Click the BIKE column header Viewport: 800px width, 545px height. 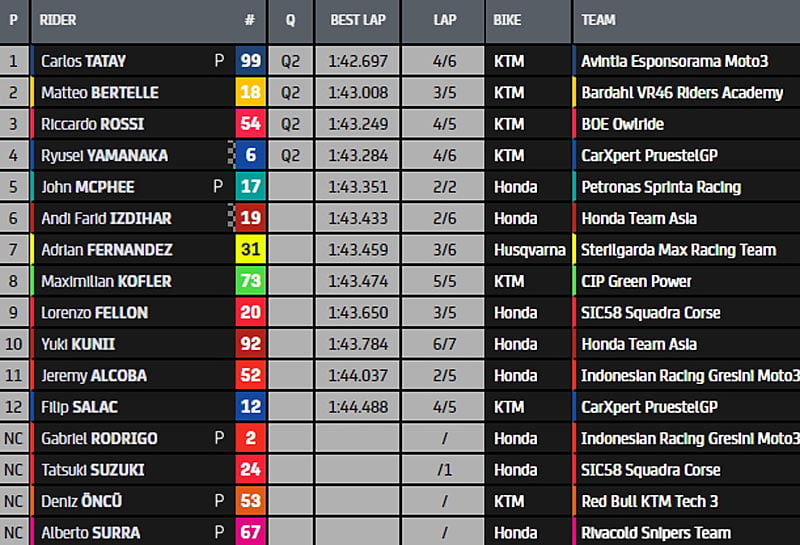(507, 20)
